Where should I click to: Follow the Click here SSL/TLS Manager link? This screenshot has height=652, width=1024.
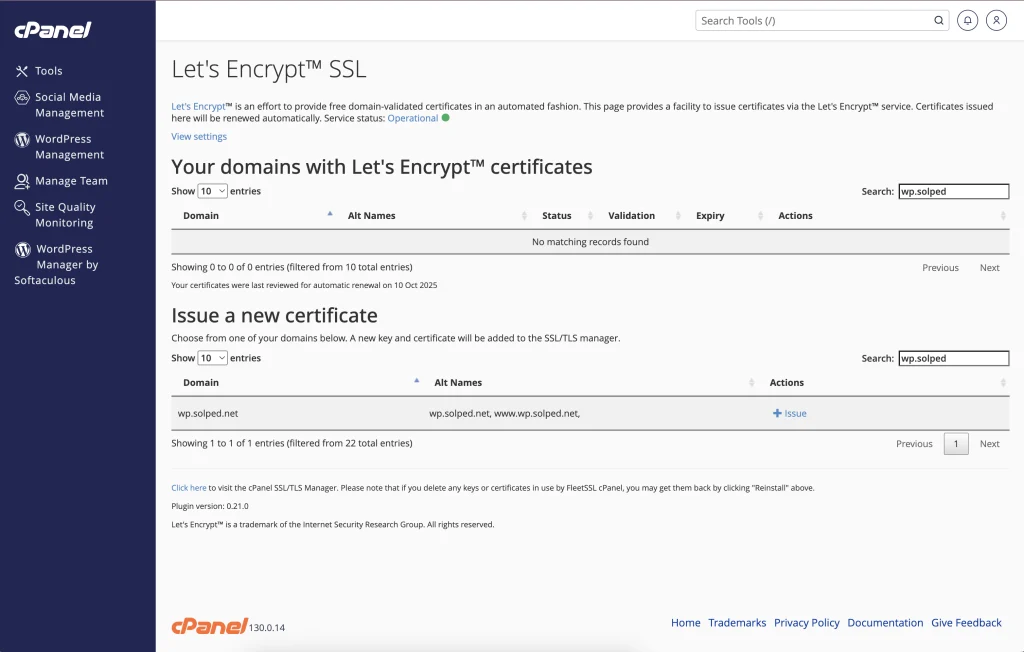189,487
